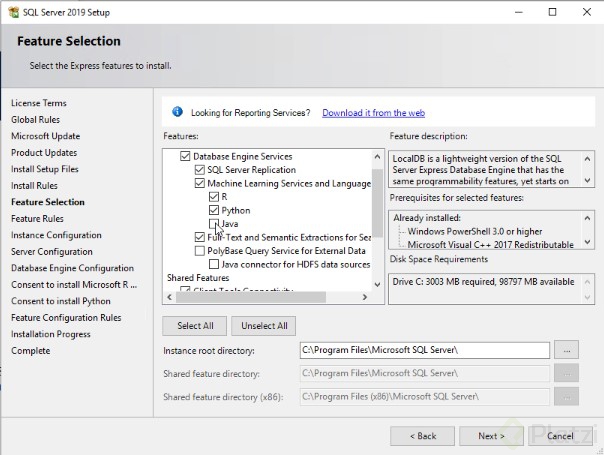The width and height of the screenshot is (604, 455).
Task: Select the License Terms step
Action: point(39,103)
